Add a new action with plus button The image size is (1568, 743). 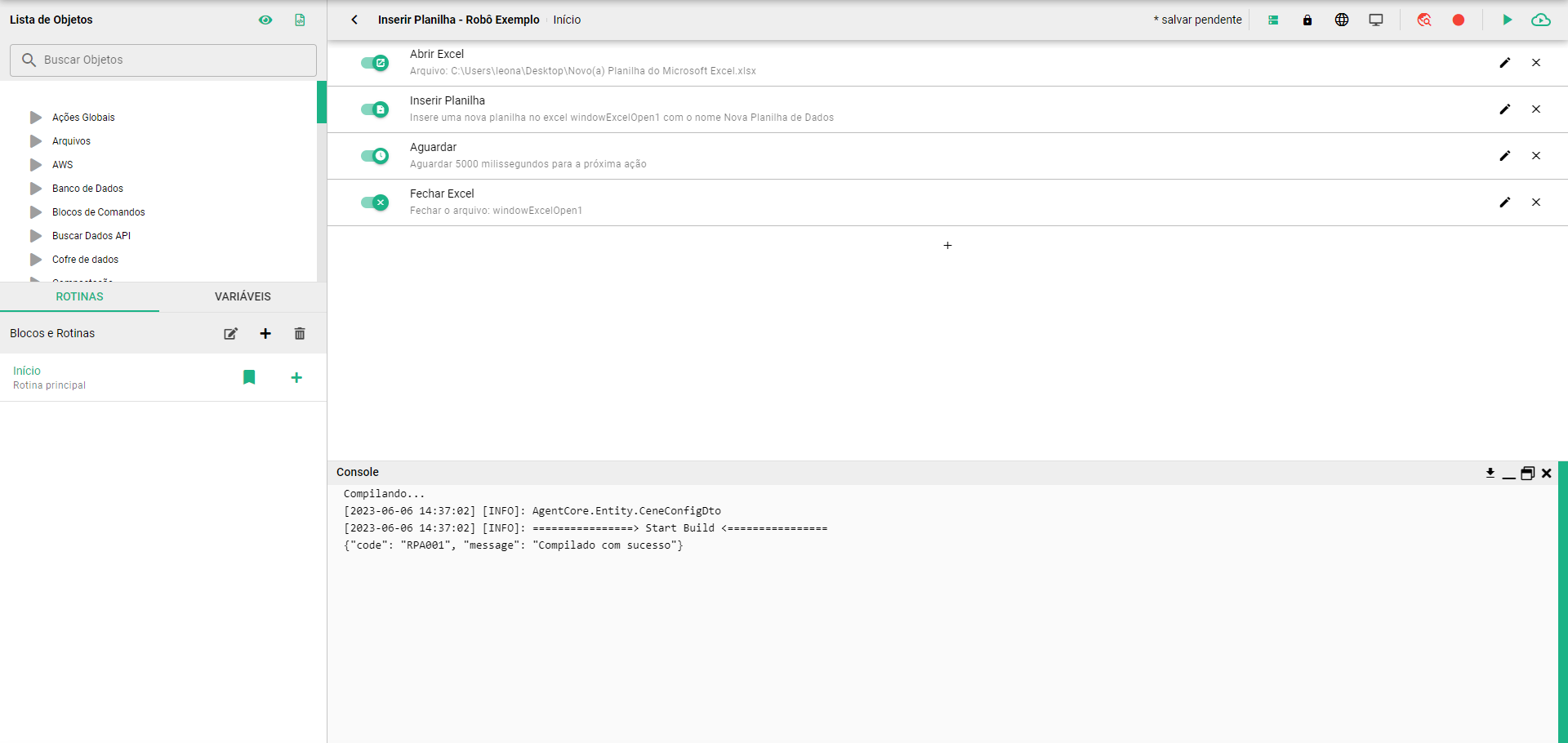pyautogui.click(x=947, y=246)
